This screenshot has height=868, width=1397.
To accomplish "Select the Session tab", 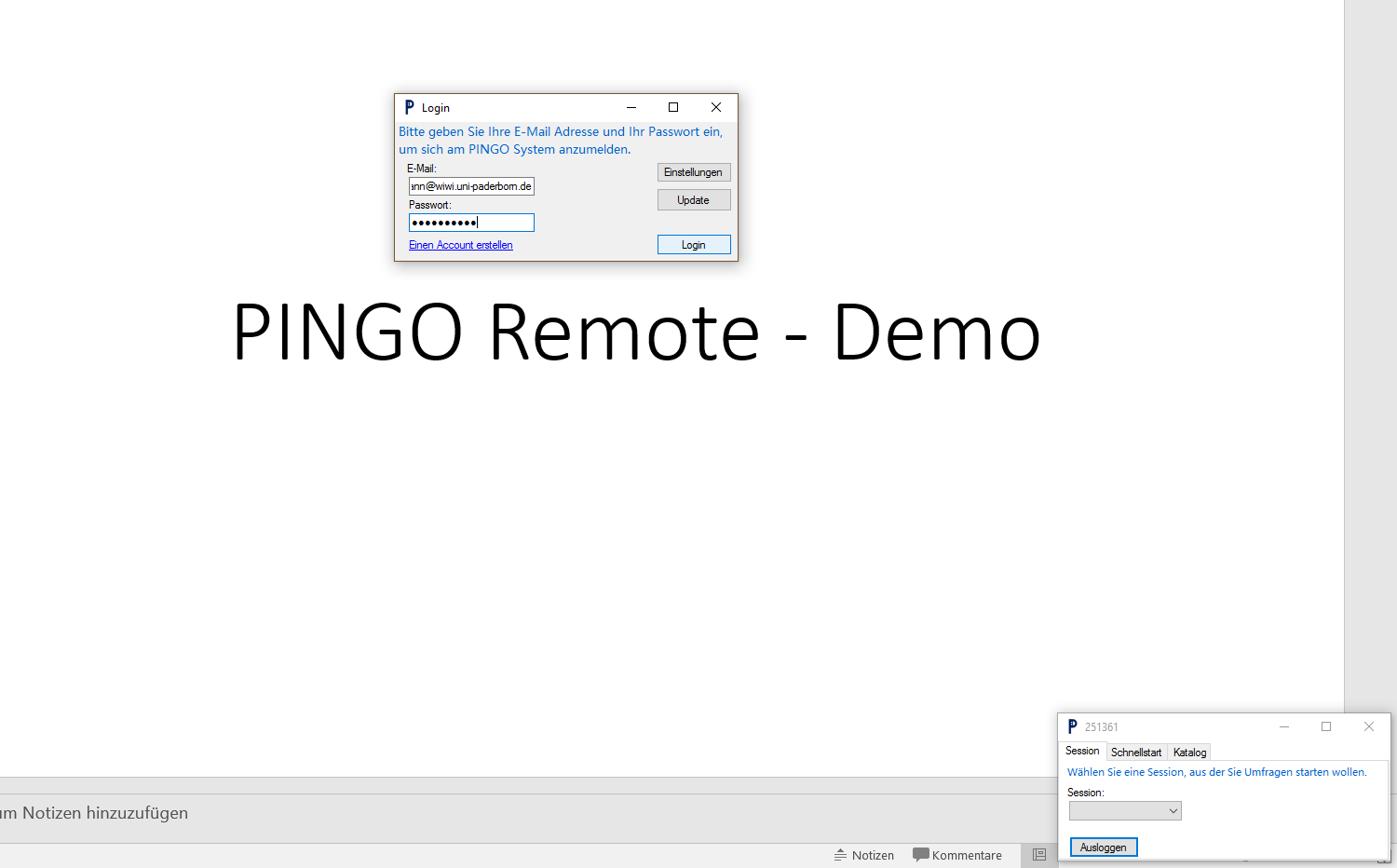I will pyautogui.click(x=1082, y=751).
